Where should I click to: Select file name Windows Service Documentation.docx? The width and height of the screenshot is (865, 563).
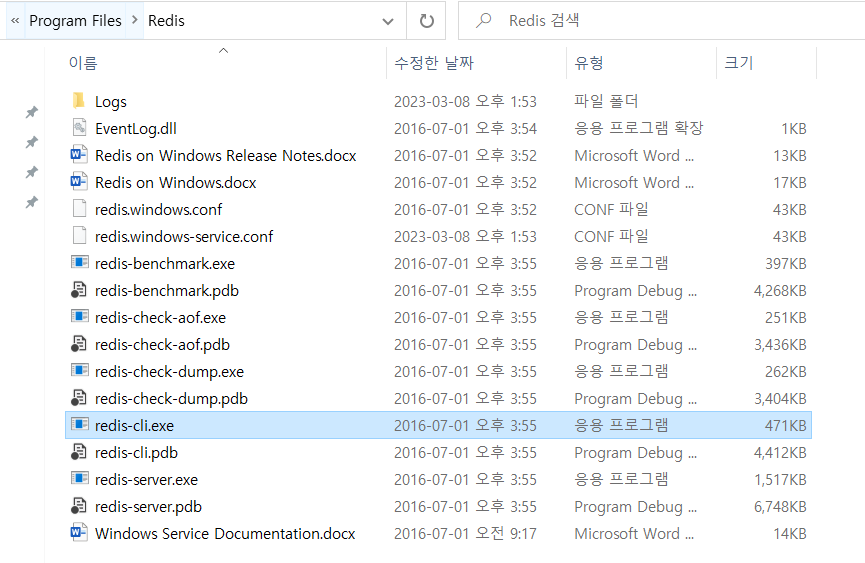click(225, 534)
